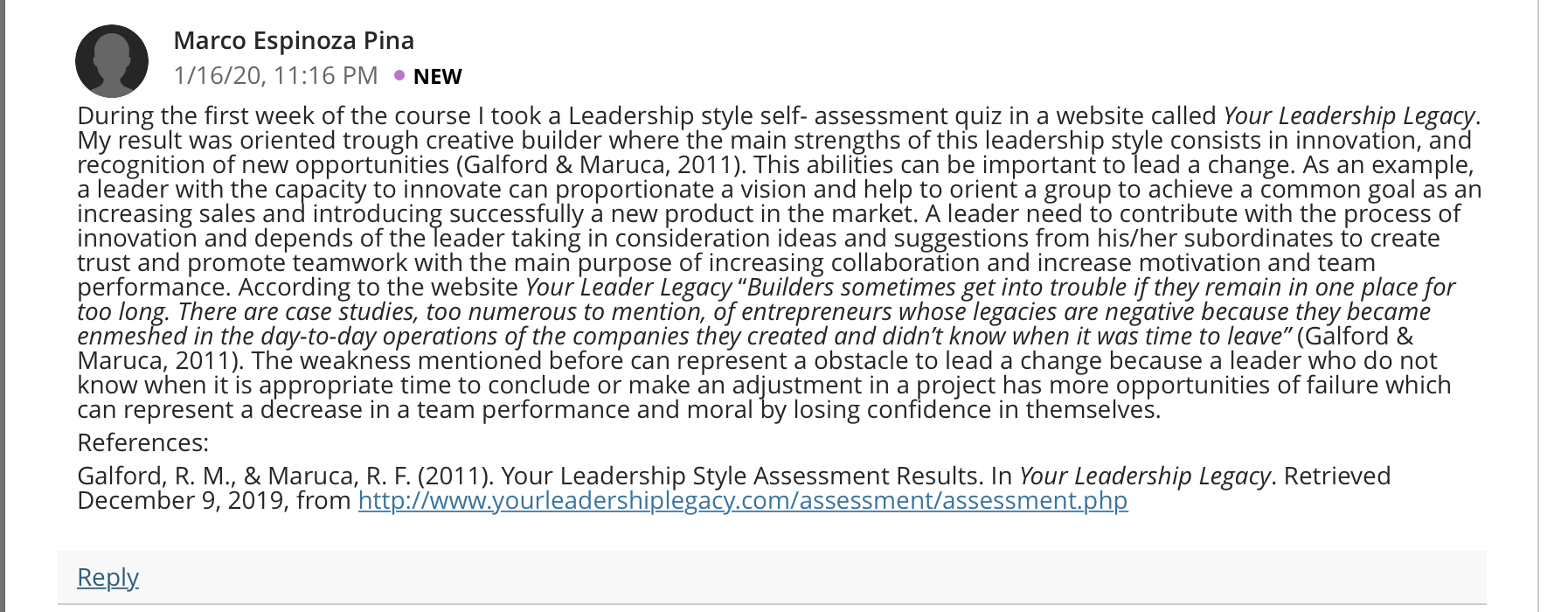Viewport: 1568px width, 612px height.
Task: Click italic Your Leader Legacy website name
Action: pyautogui.click(x=628, y=287)
